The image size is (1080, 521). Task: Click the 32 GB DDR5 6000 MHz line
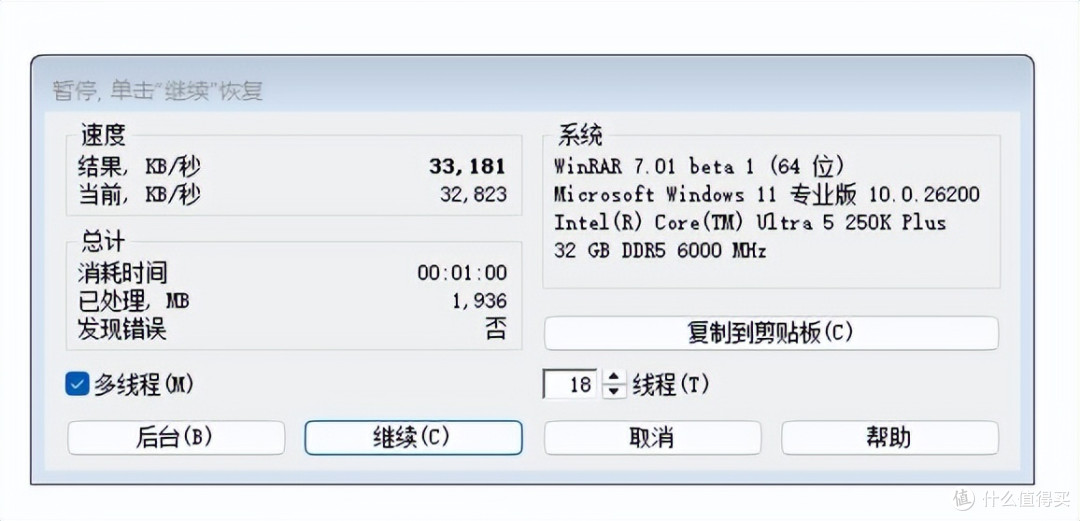point(660,250)
